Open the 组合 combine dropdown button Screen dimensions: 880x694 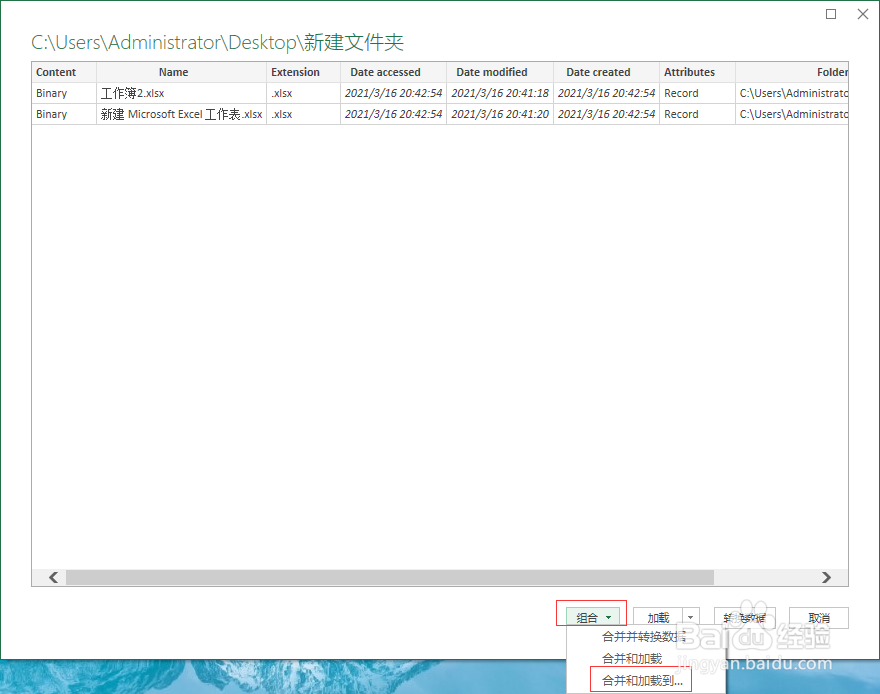point(594,618)
